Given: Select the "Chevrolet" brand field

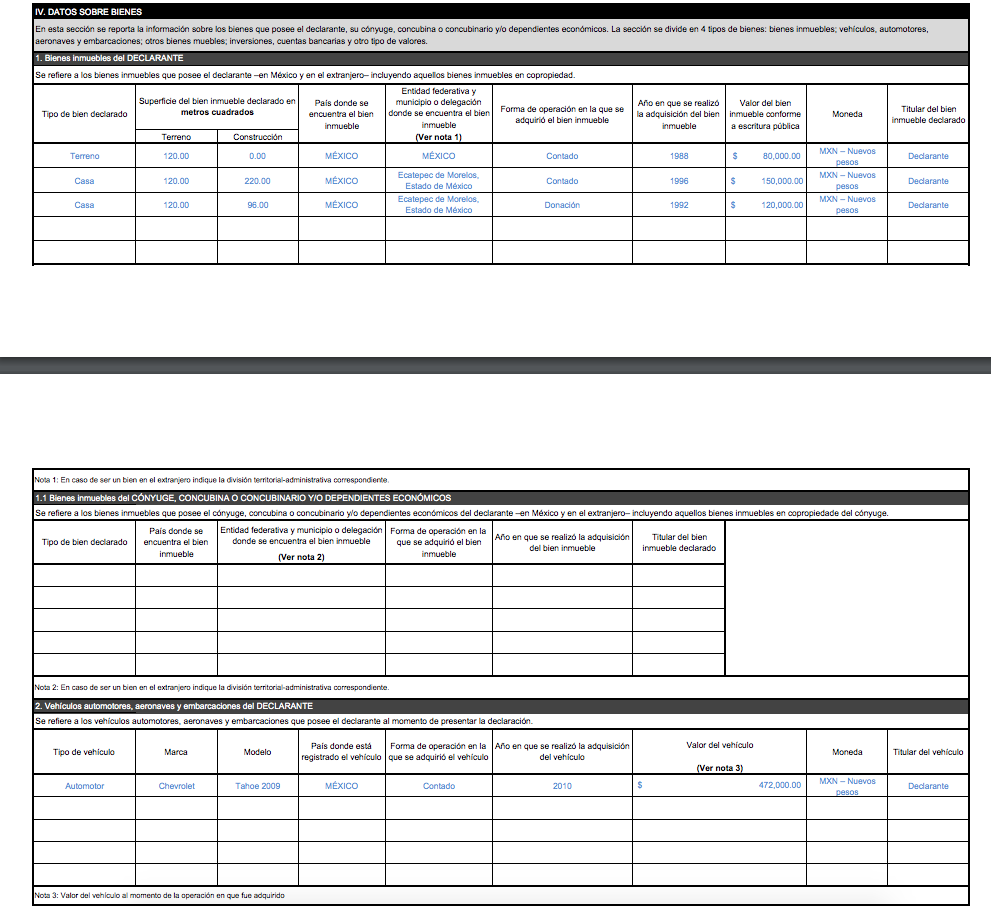Looking at the screenshot, I should click(176, 786).
